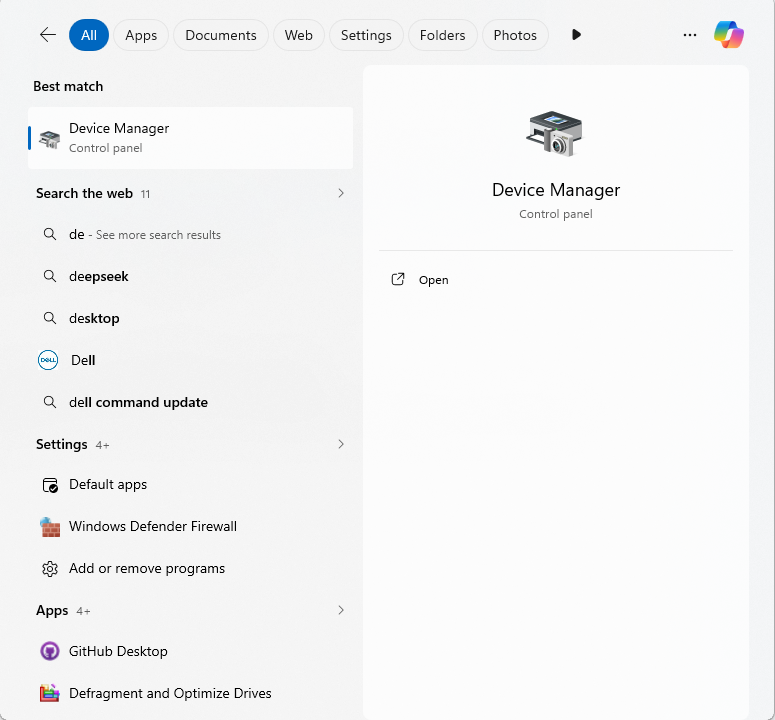Expand the Search the web section

tap(340, 193)
